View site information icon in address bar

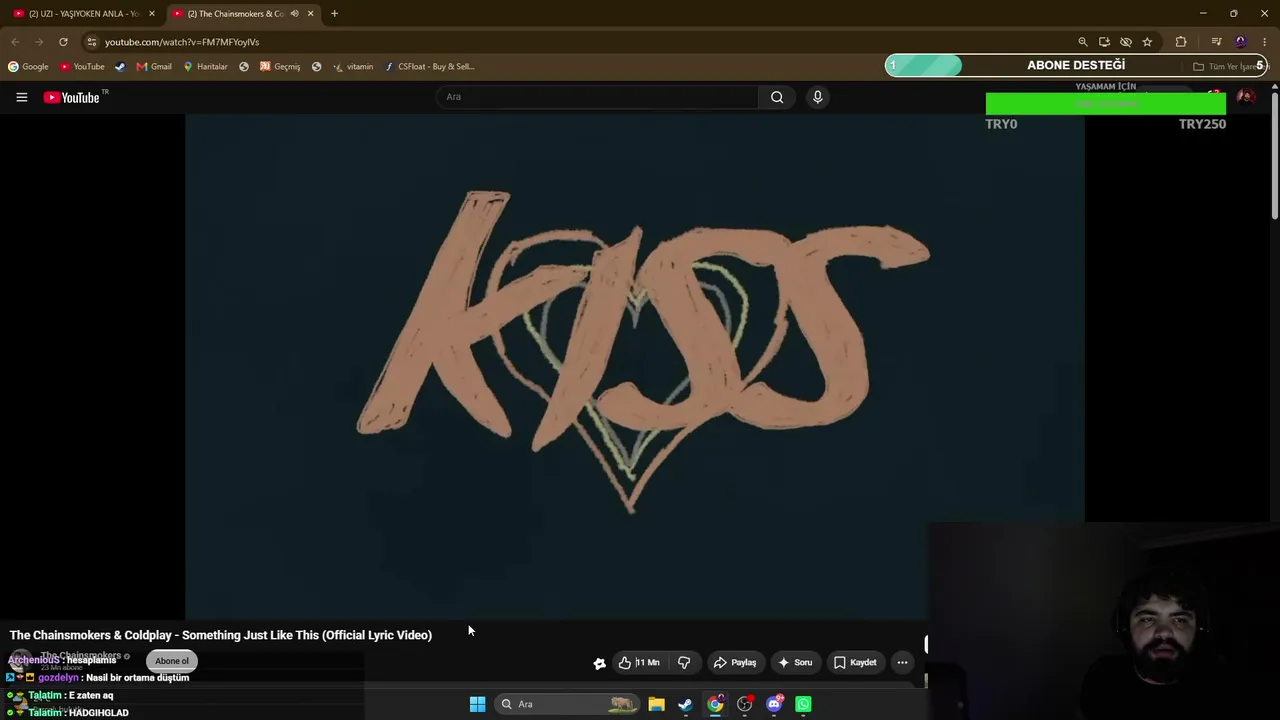[91, 42]
